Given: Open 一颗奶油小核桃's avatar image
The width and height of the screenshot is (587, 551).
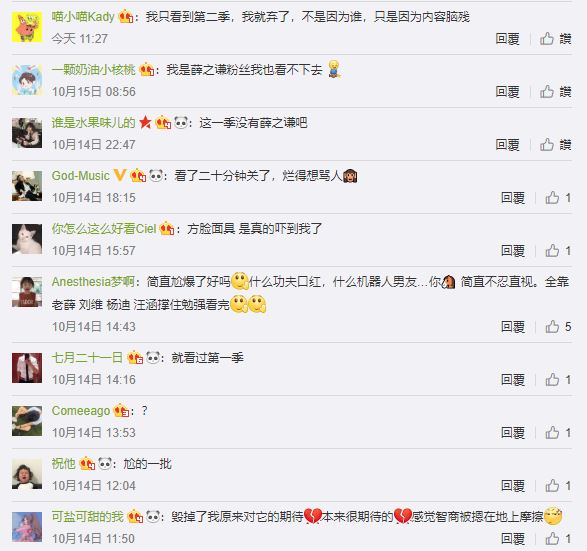Looking at the screenshot, I should pos(27,80).
